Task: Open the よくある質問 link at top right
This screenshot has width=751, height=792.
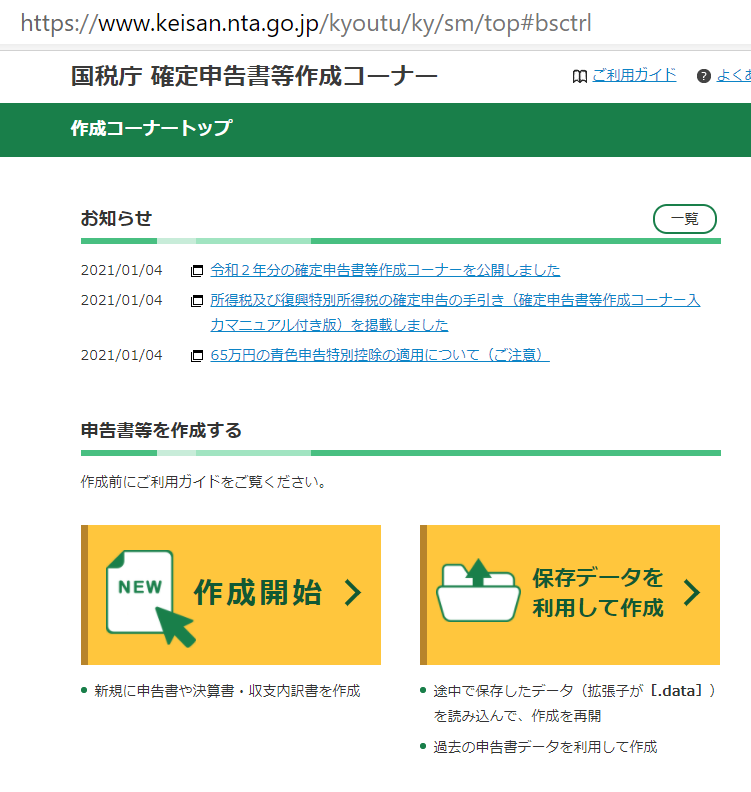Action: pyautogui.click(x=733, y=76)
